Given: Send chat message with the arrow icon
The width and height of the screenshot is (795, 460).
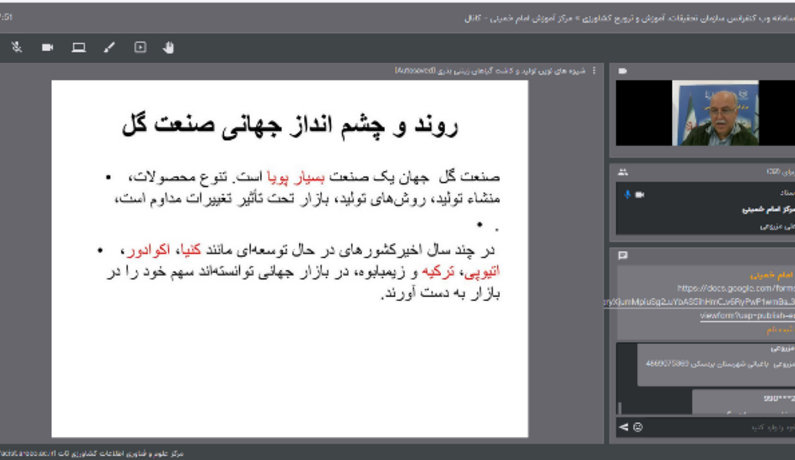Looking at the screenshot, I should pyautogui.click(x=623, y=427).
